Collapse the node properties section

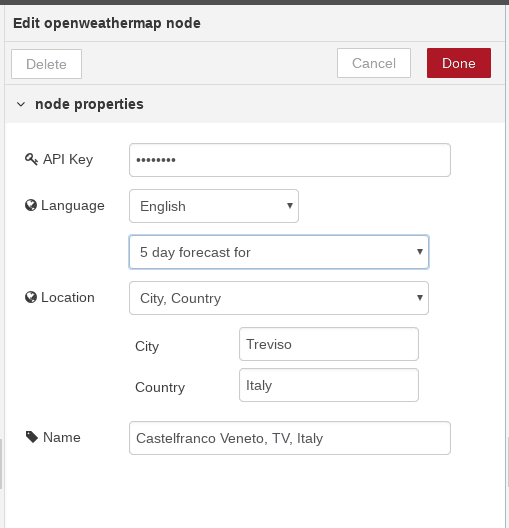pyautogui.click(x=21, y=104)
